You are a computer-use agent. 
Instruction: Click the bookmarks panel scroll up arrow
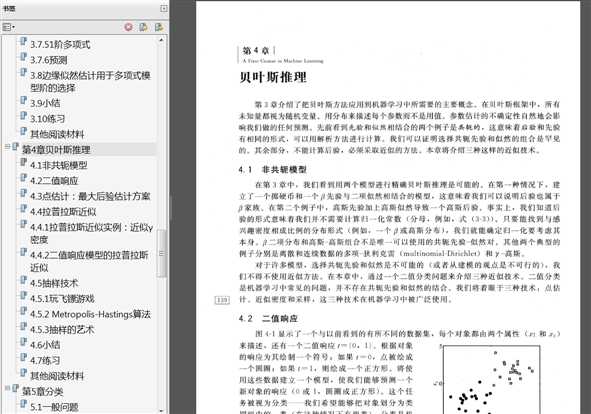[x=162, y=40]
